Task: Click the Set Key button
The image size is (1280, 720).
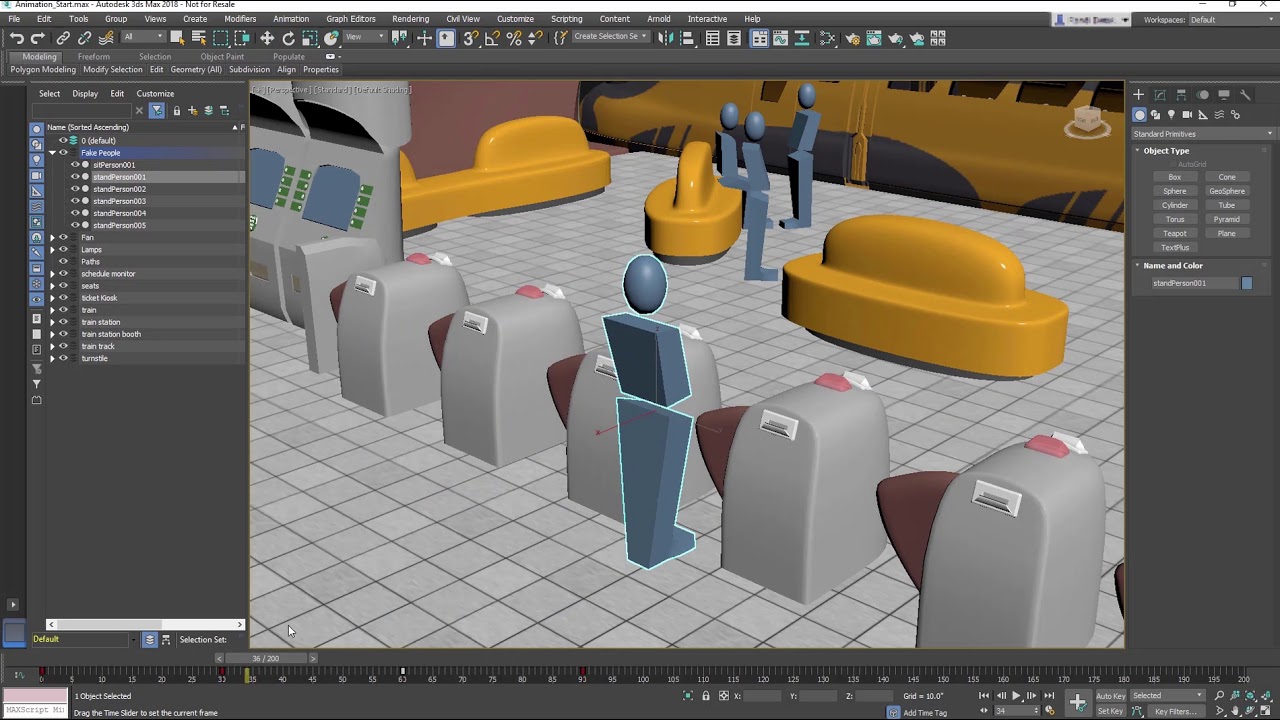Action: pos(1111,711)
